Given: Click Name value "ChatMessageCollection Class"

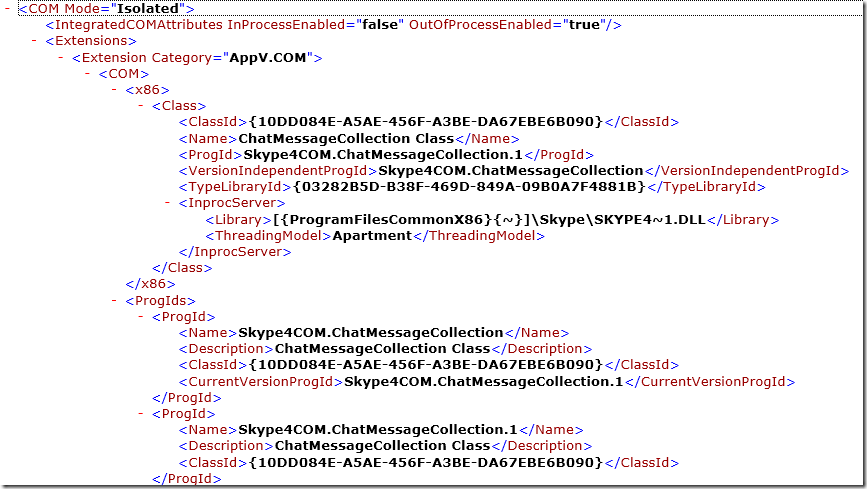Looking at the screenshot, I should coord(346,138).
